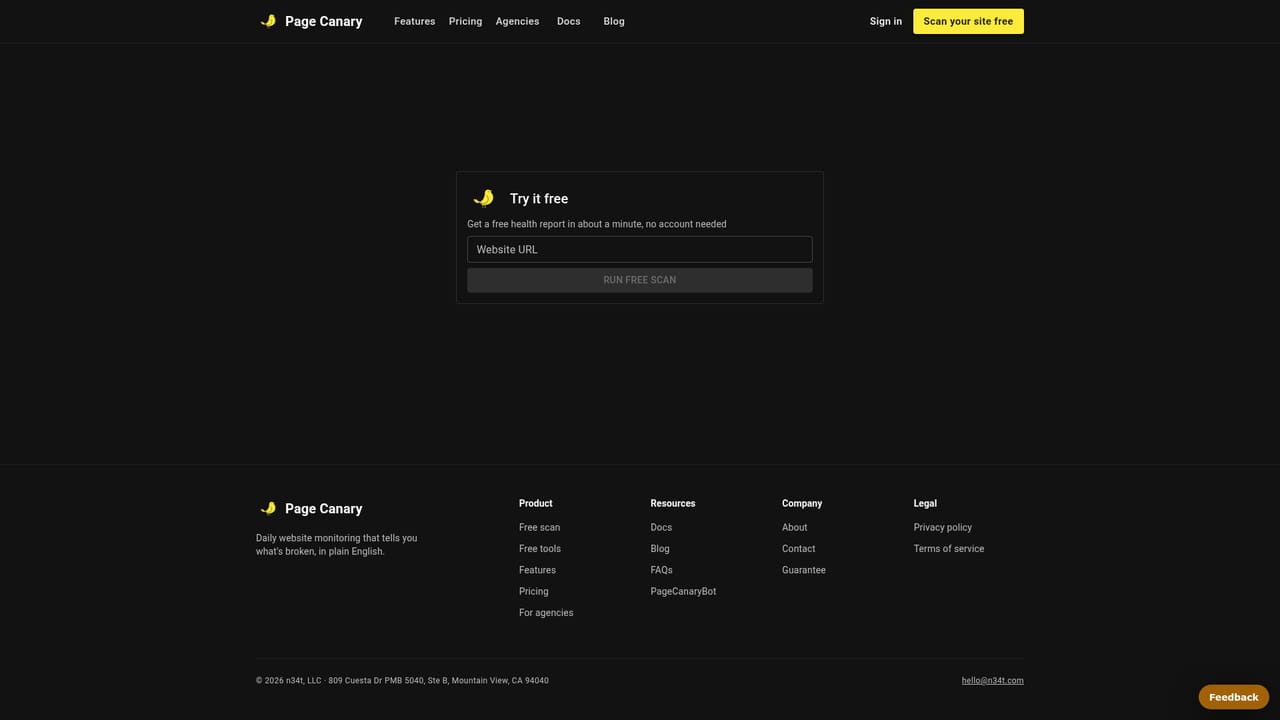Open the footer Pricing link under Product

coord(534,591)
